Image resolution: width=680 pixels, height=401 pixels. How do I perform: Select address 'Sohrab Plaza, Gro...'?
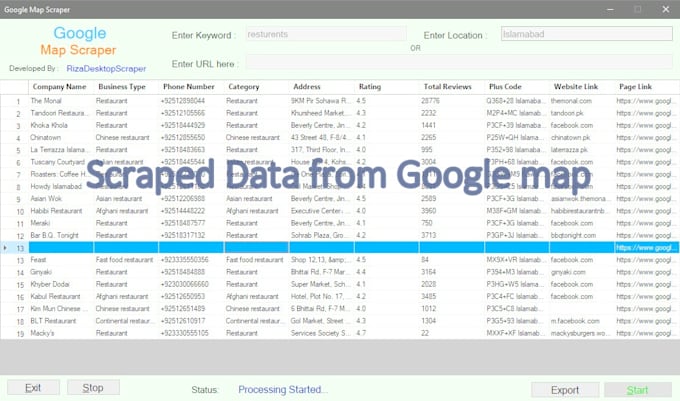click(322, 235)
